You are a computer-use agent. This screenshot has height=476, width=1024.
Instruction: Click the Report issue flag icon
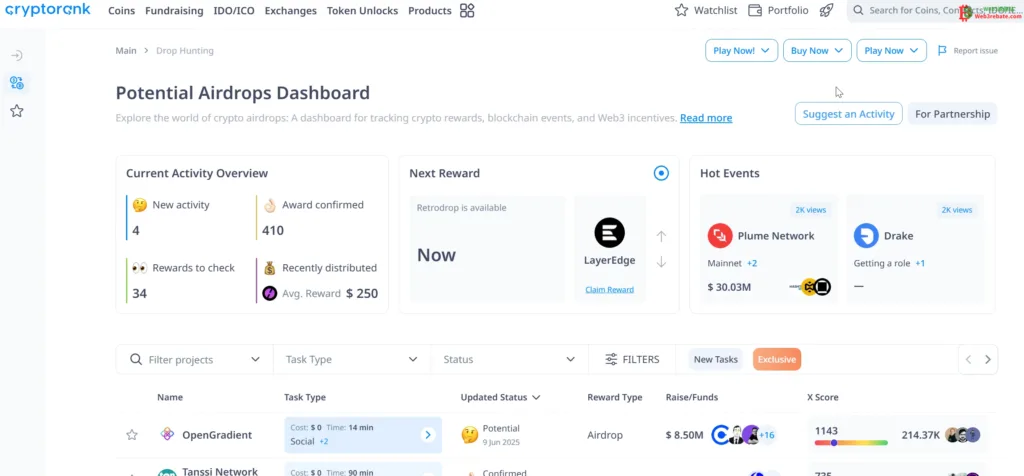tap(942, 51)
